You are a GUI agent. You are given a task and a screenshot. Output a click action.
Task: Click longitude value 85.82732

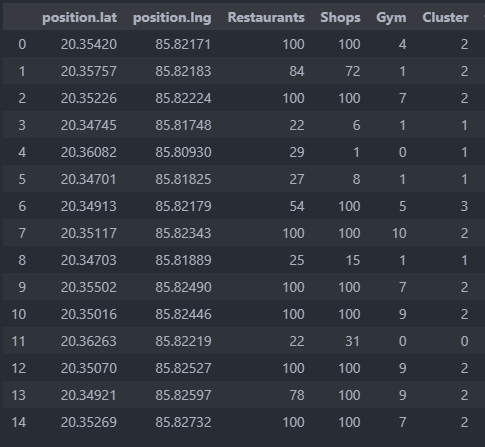click(x=183, y=422)
